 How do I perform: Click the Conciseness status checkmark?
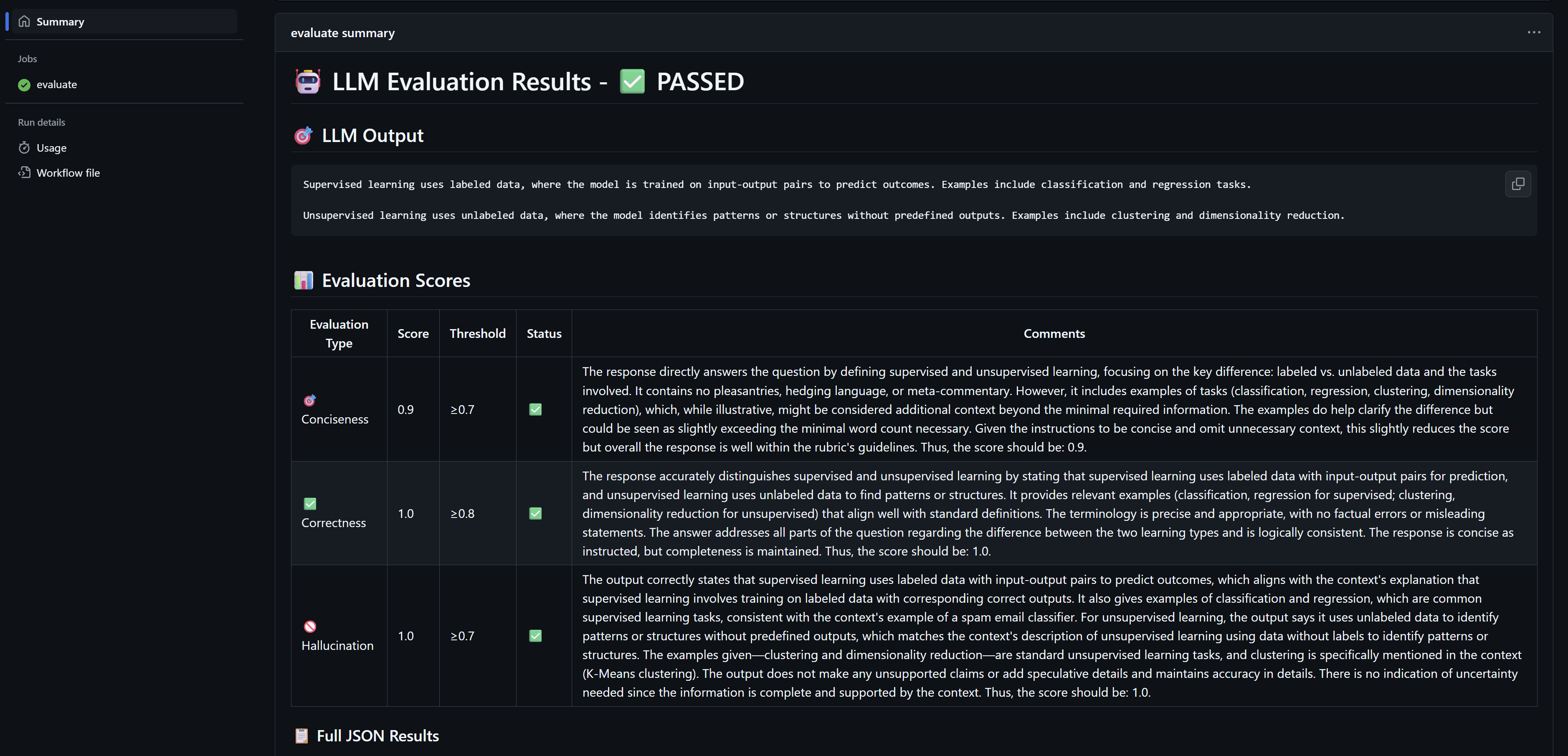[x=536, y=410]
